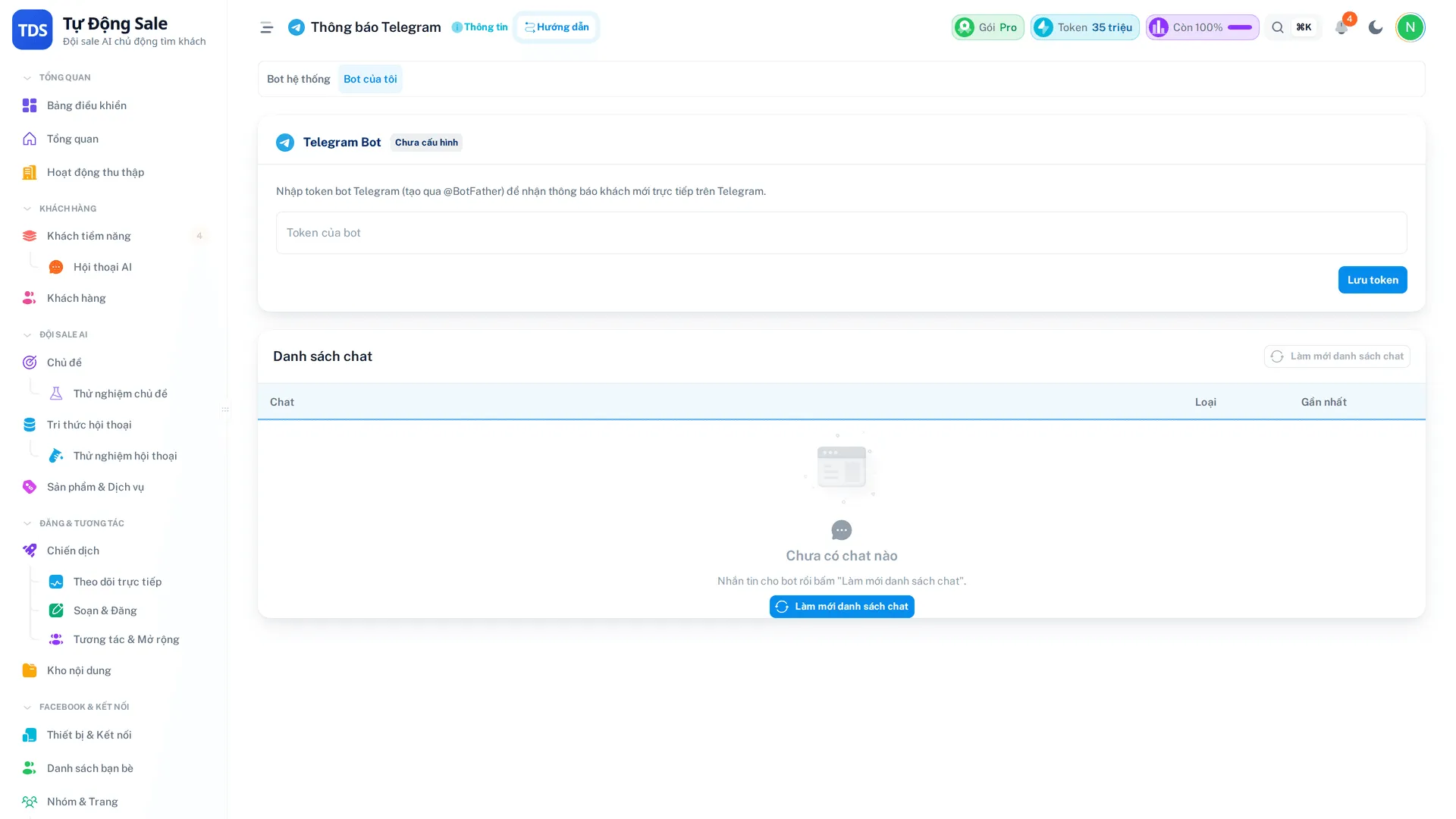Open Thử nghiệm hội thoại
Image resolution: width=1456 pixels, height=819 pixels.
click(125, 456)
